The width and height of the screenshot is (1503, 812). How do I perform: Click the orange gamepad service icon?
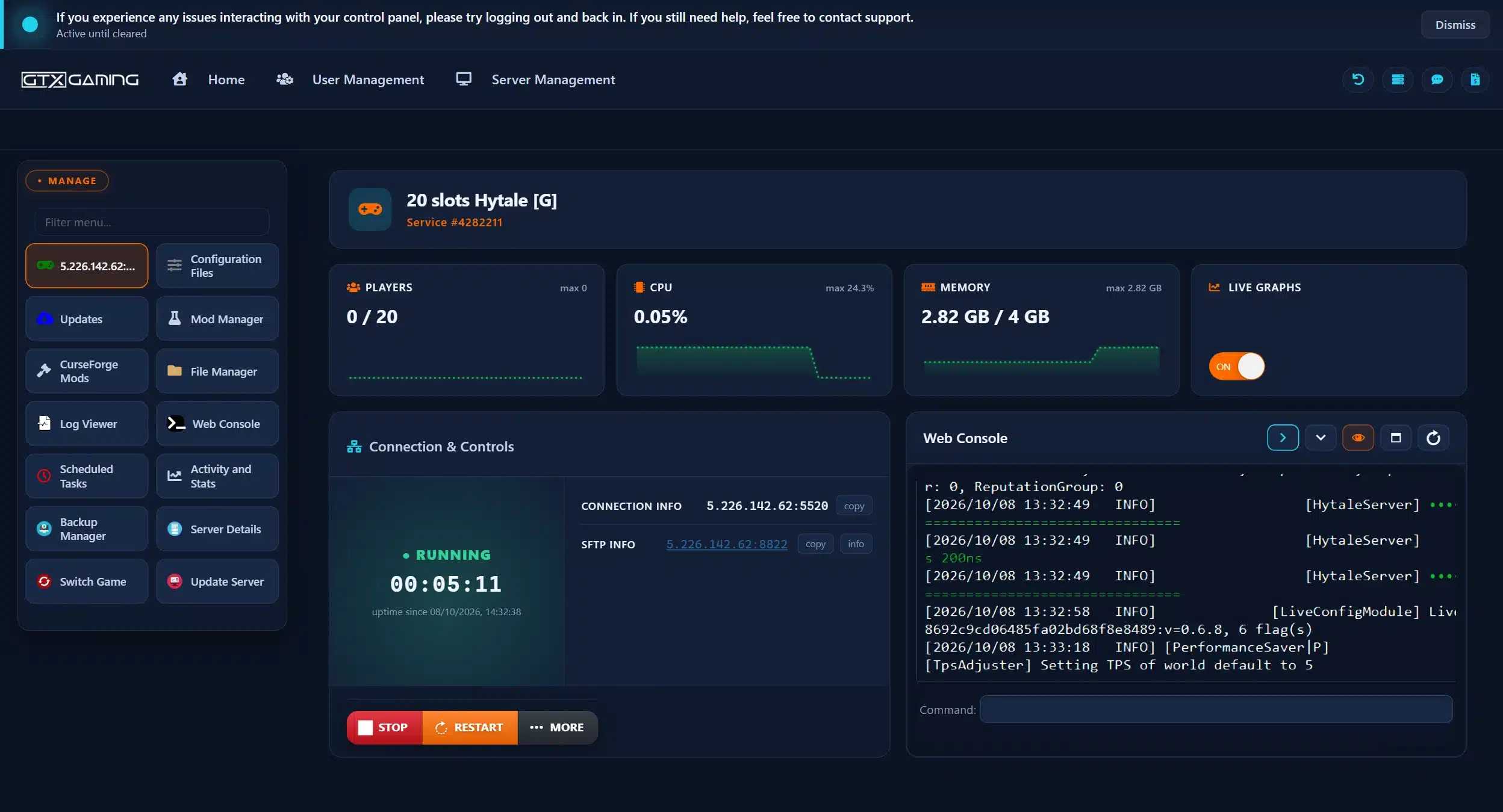[x=370, y=209]
